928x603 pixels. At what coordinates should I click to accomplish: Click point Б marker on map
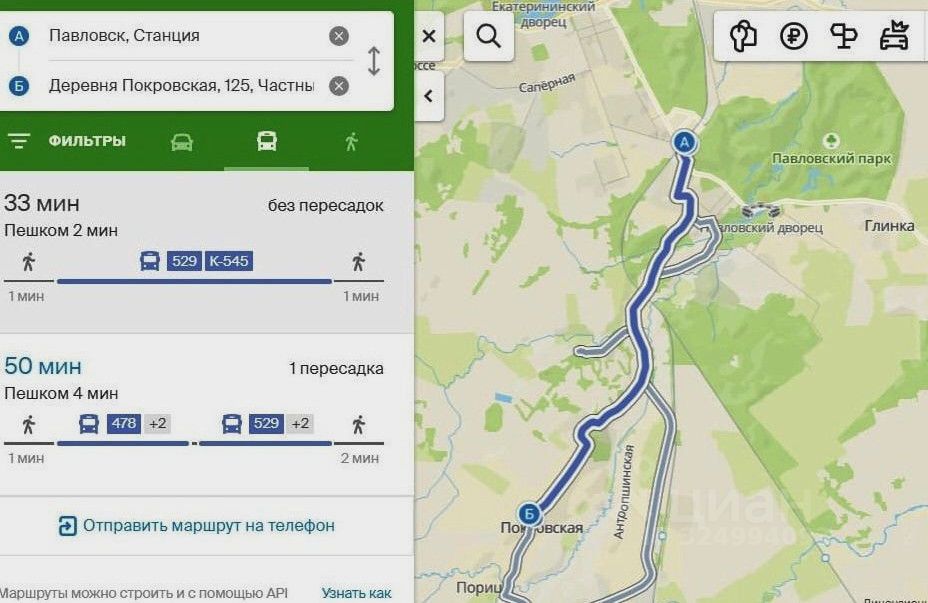click(529, 514)
